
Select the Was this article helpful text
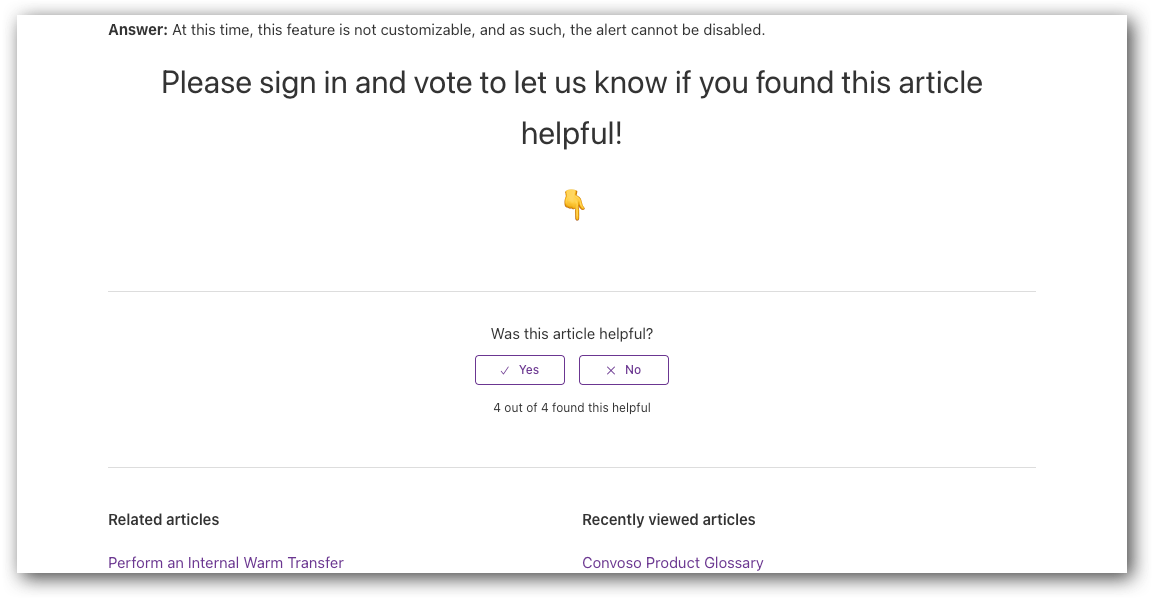tap(571, 334)
